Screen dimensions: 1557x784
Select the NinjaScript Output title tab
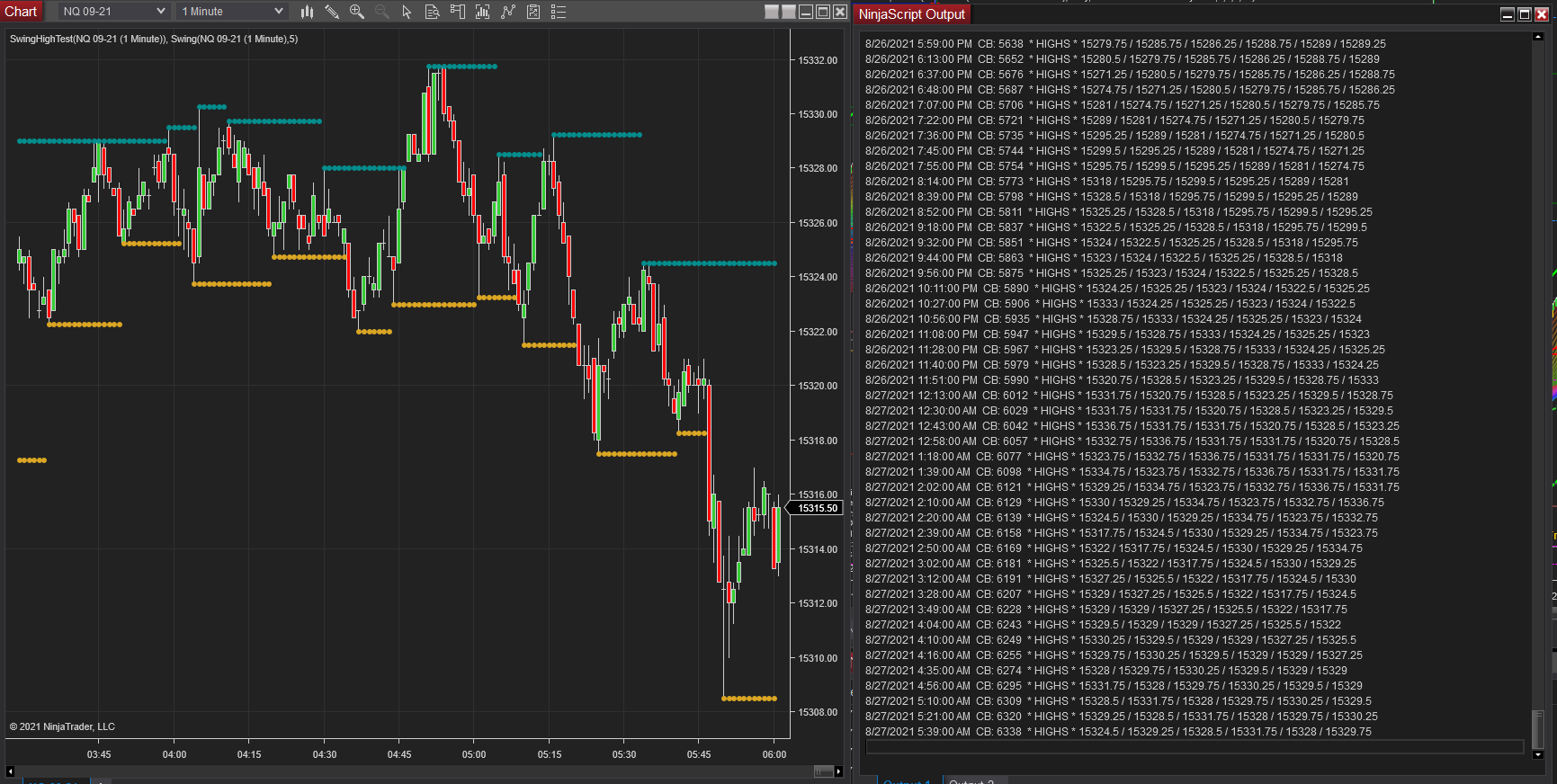pyautogui.click(x=911, y=14)
